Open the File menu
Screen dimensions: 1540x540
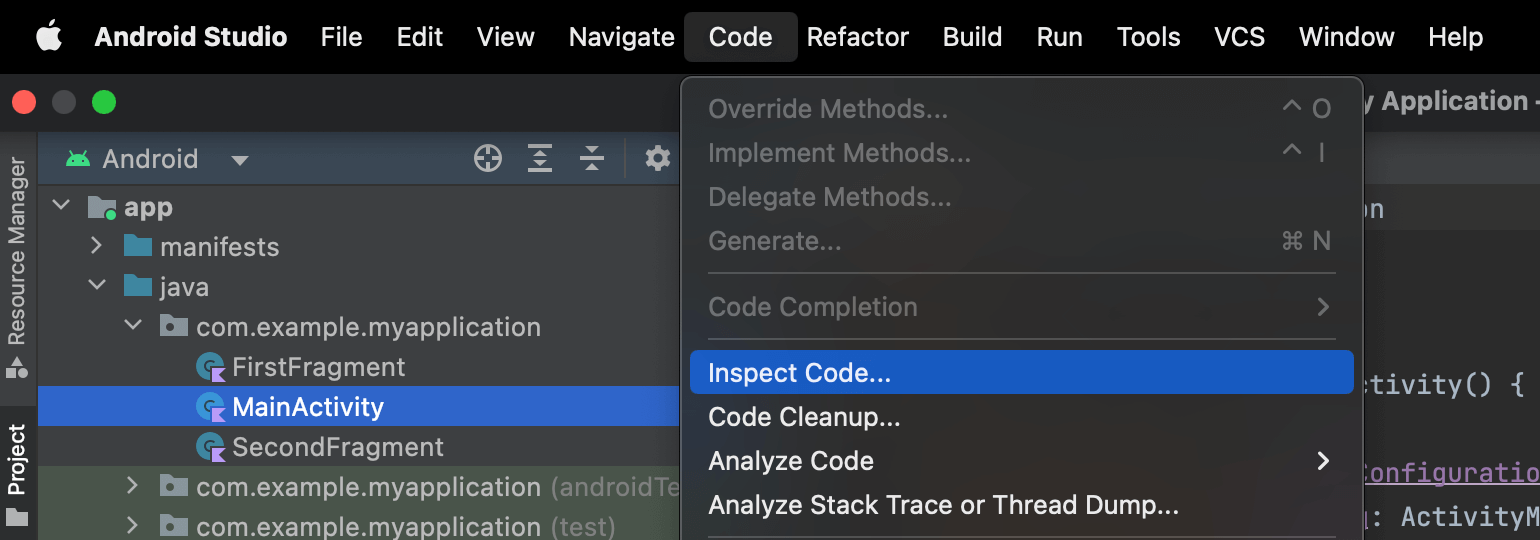point(342,37)
